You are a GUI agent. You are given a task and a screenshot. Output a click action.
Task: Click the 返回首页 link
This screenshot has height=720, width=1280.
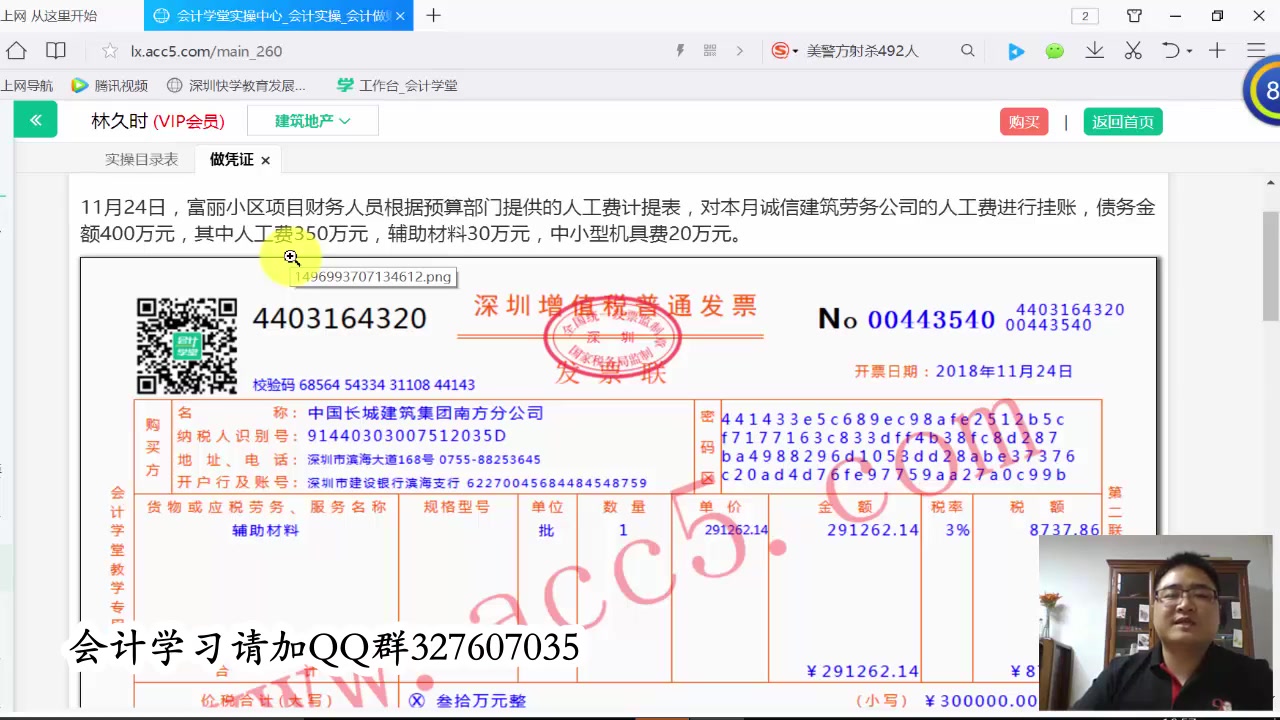[1123, 121]
